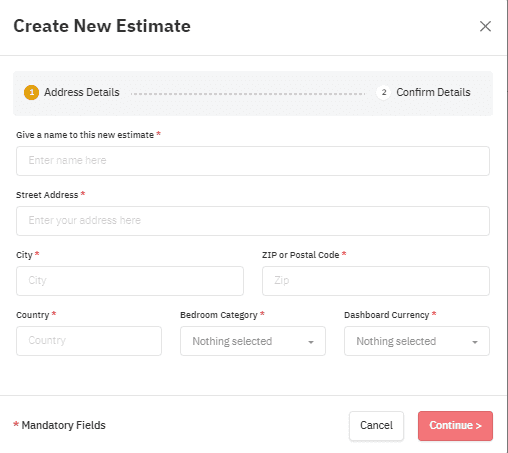Open the Bedroom Category dropdown
The image size is (508, 453).
[253, 341]
